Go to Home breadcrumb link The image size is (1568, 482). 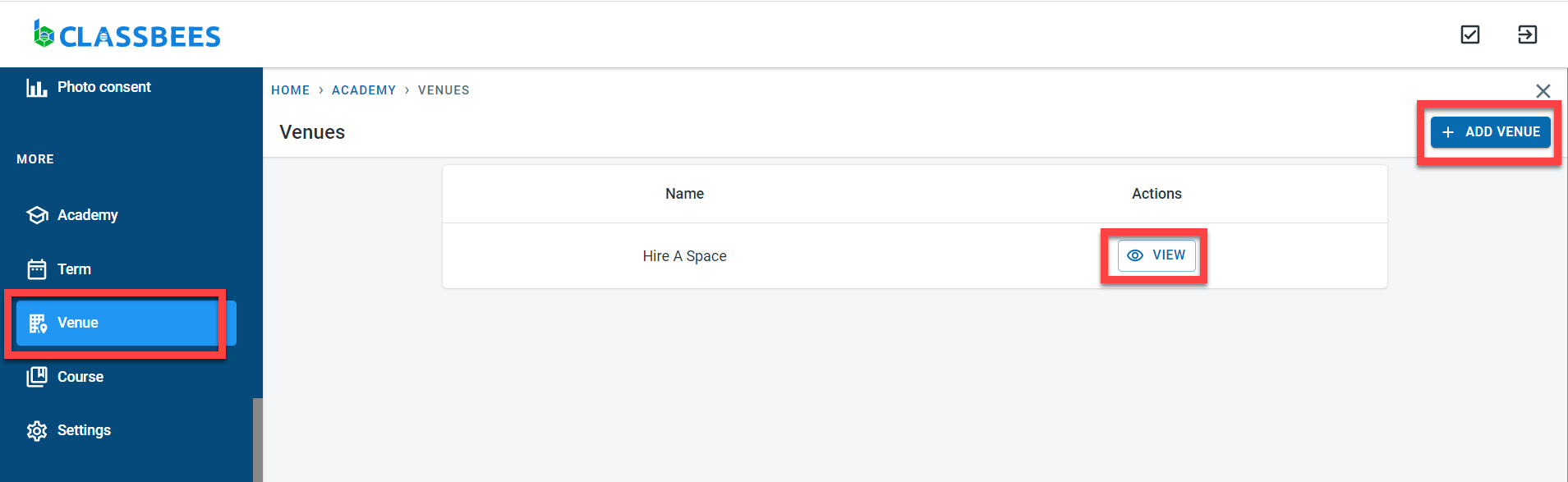291,90
